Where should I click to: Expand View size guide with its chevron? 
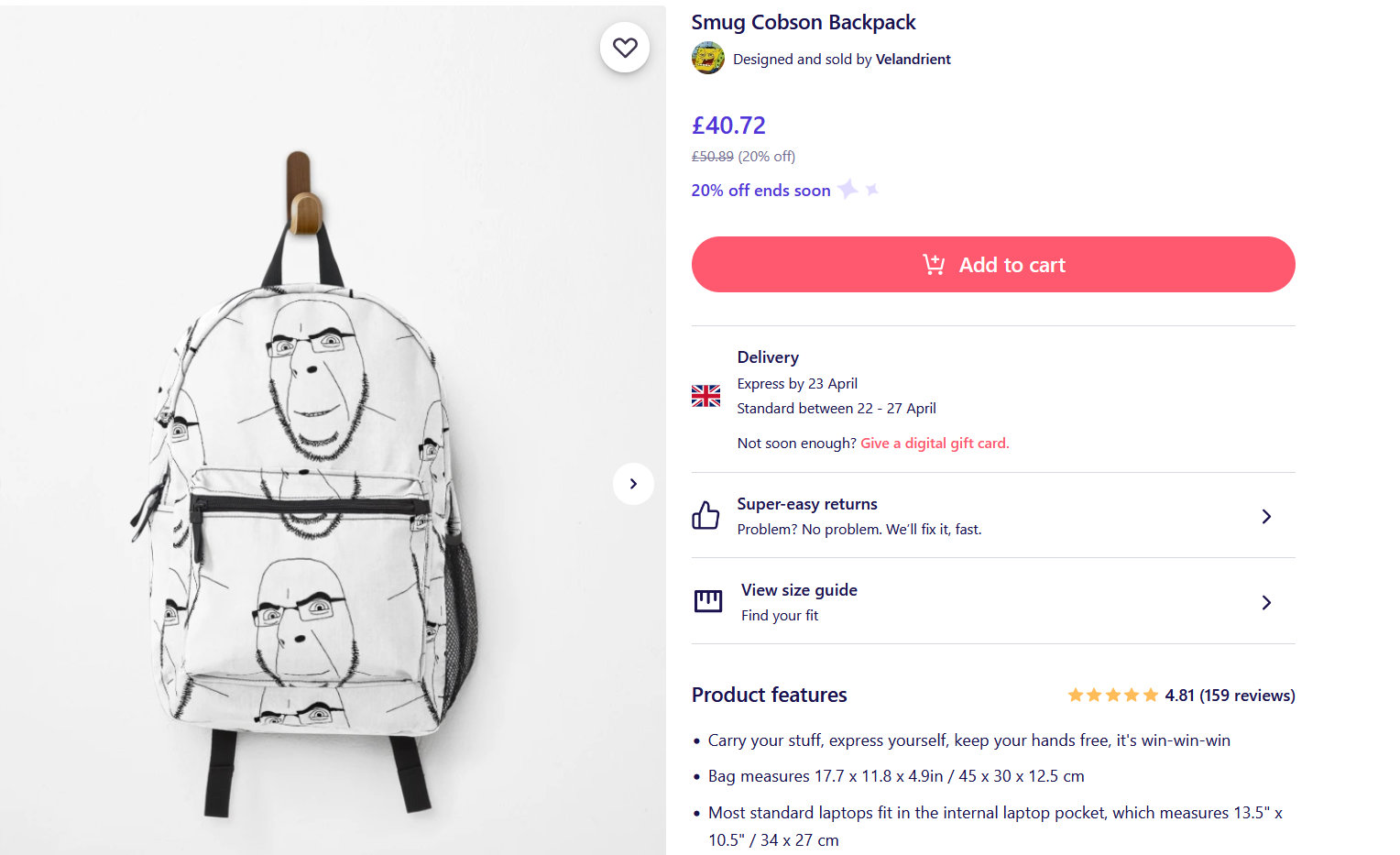1266,603
